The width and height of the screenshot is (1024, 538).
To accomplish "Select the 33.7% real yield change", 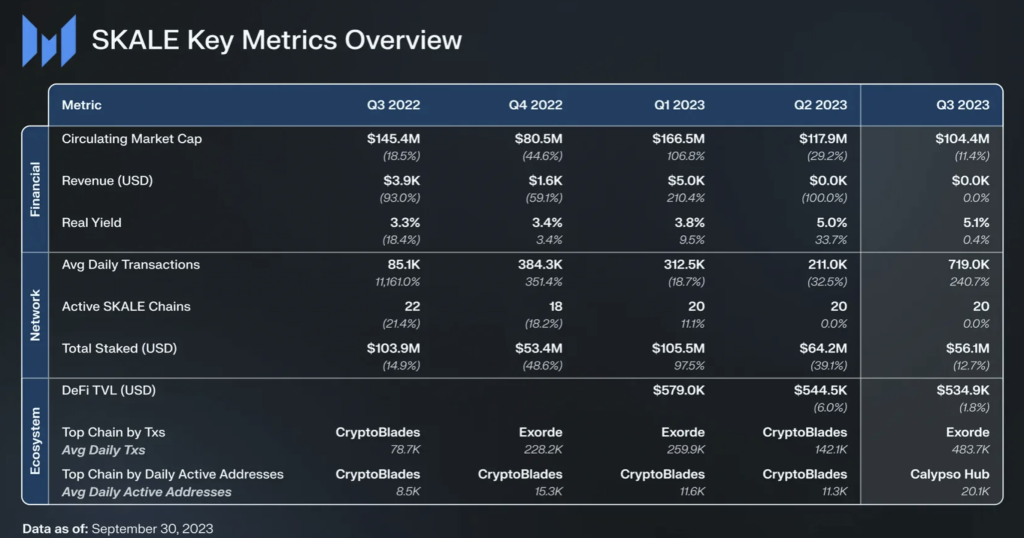I will 831,240.
